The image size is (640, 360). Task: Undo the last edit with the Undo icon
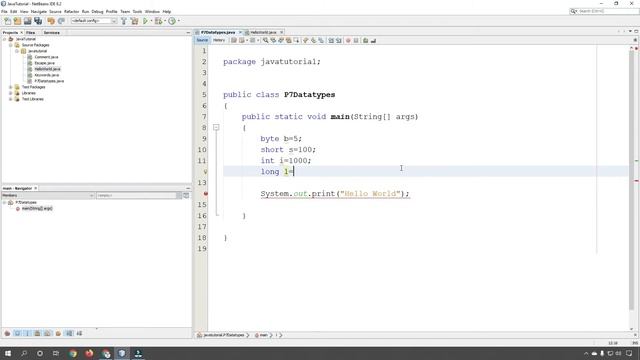51,21
